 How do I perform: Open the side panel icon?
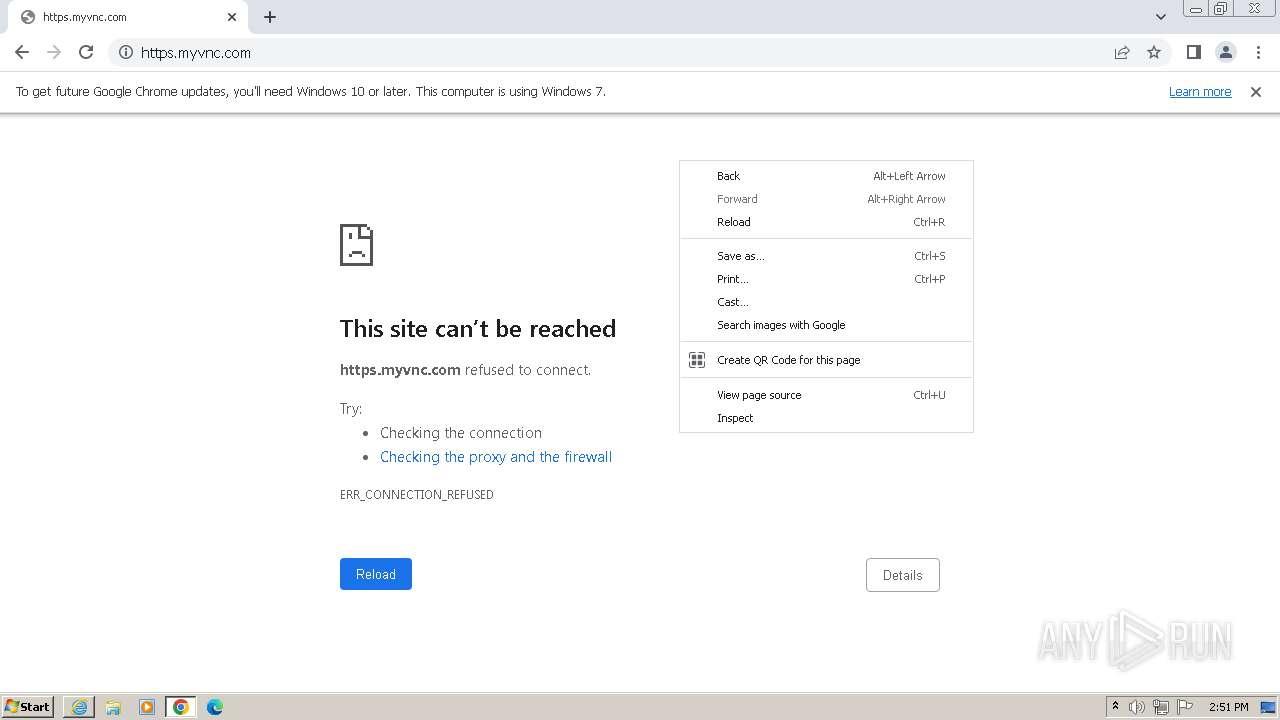1193,52
